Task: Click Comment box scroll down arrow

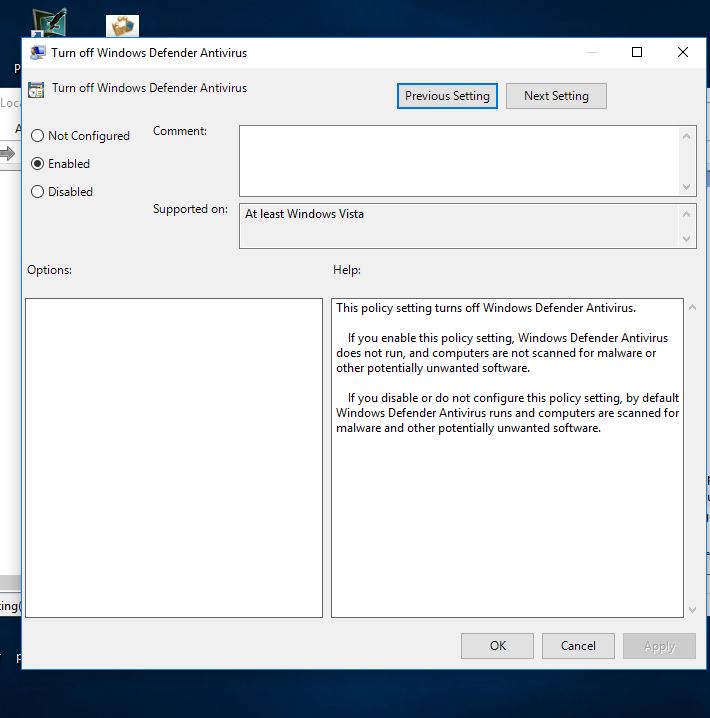Action: 686,186
